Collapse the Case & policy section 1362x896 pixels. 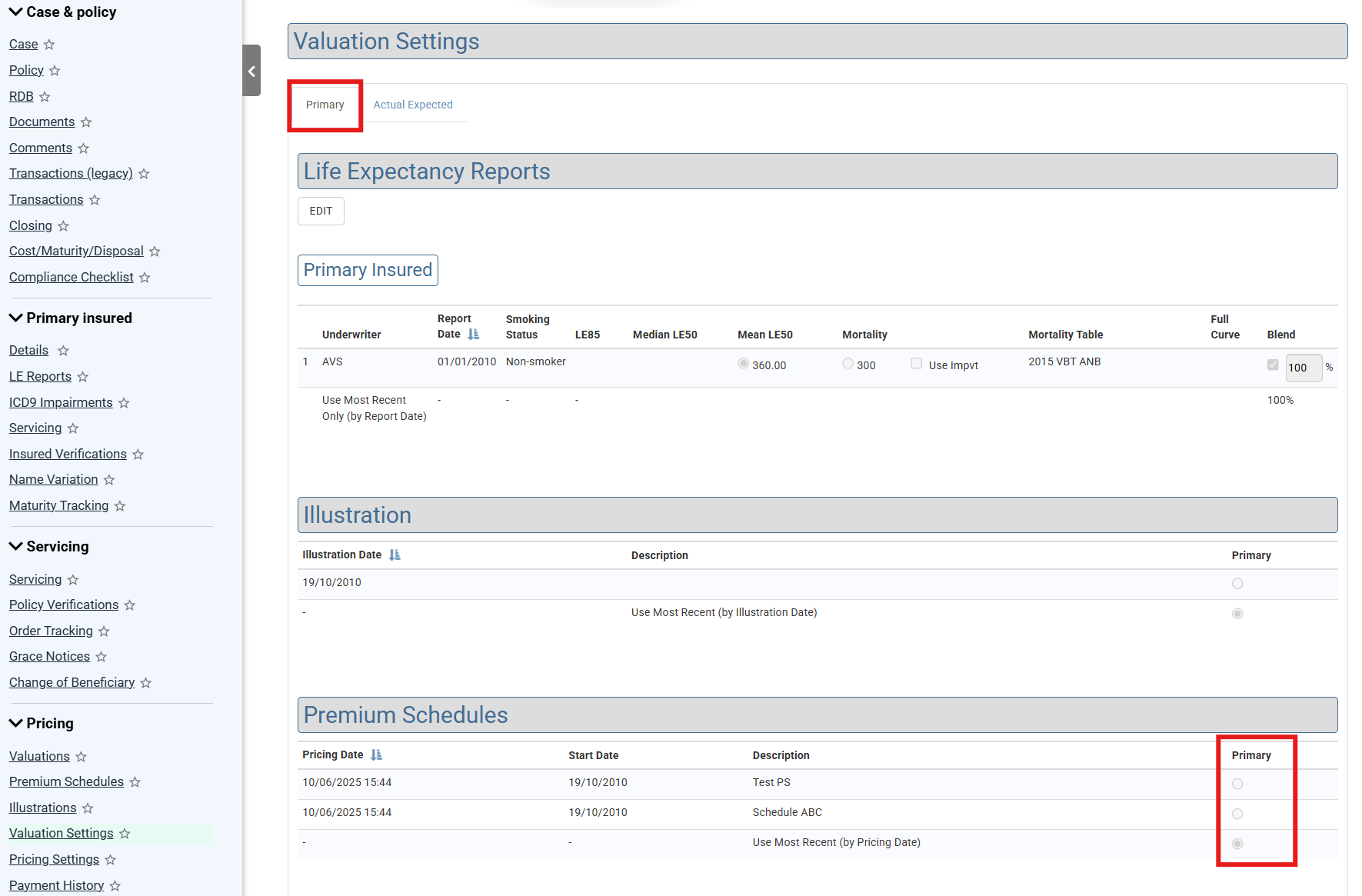[x=15, y=12]
